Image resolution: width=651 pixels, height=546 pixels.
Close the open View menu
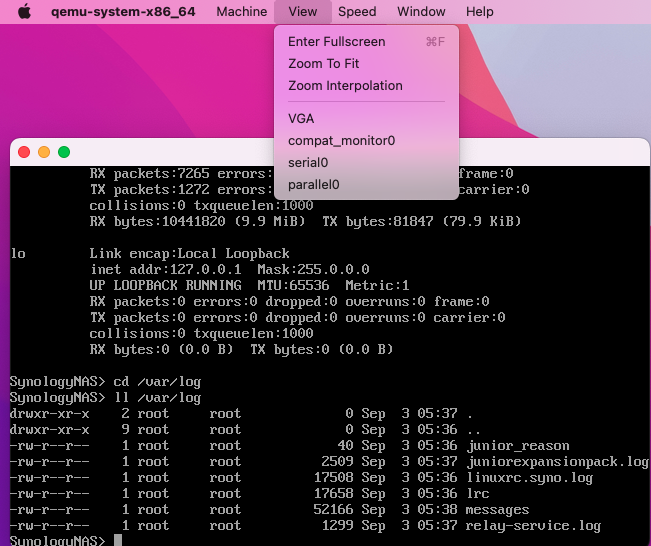tap(303, 12)
